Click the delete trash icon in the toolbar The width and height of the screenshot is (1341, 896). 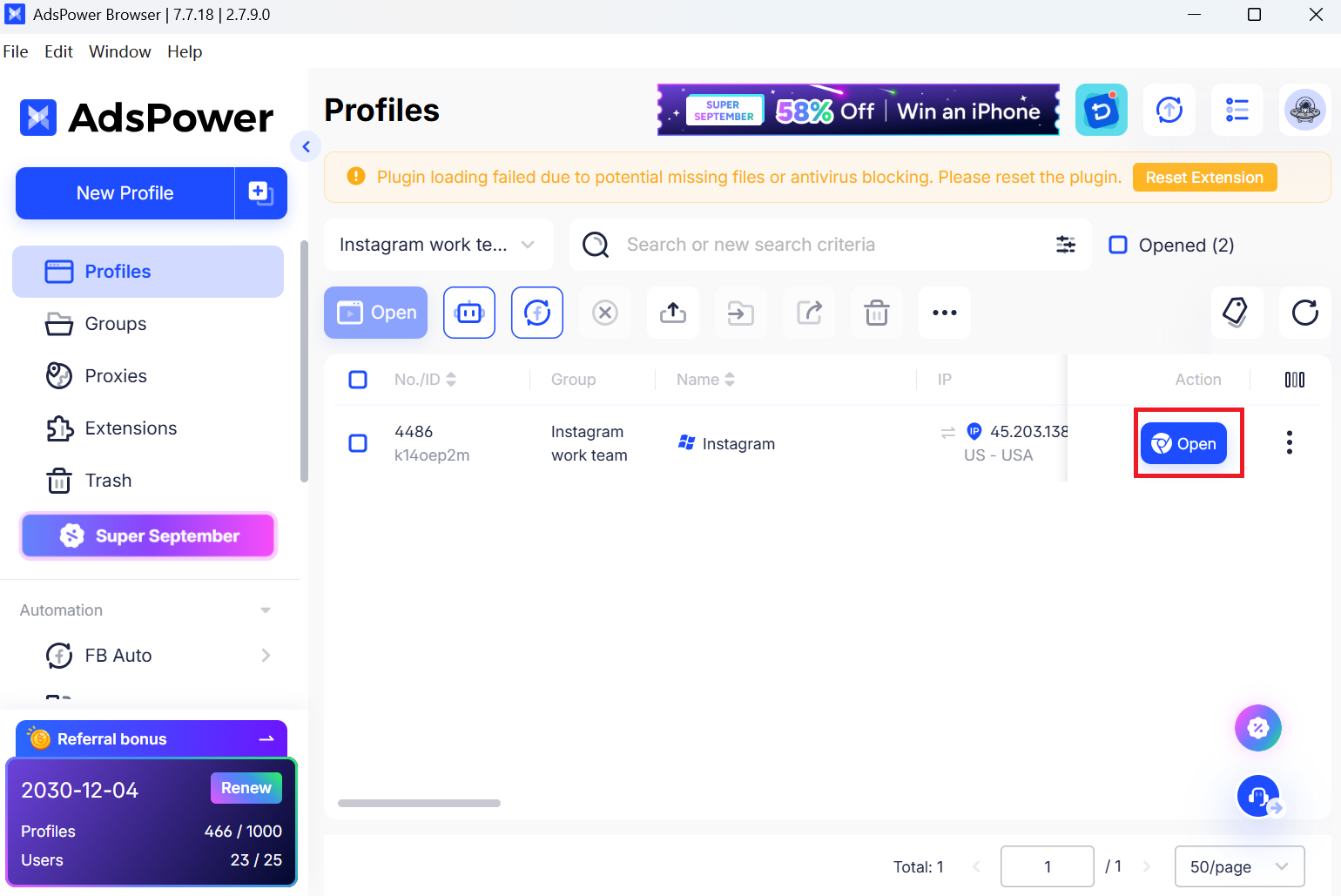877,313
